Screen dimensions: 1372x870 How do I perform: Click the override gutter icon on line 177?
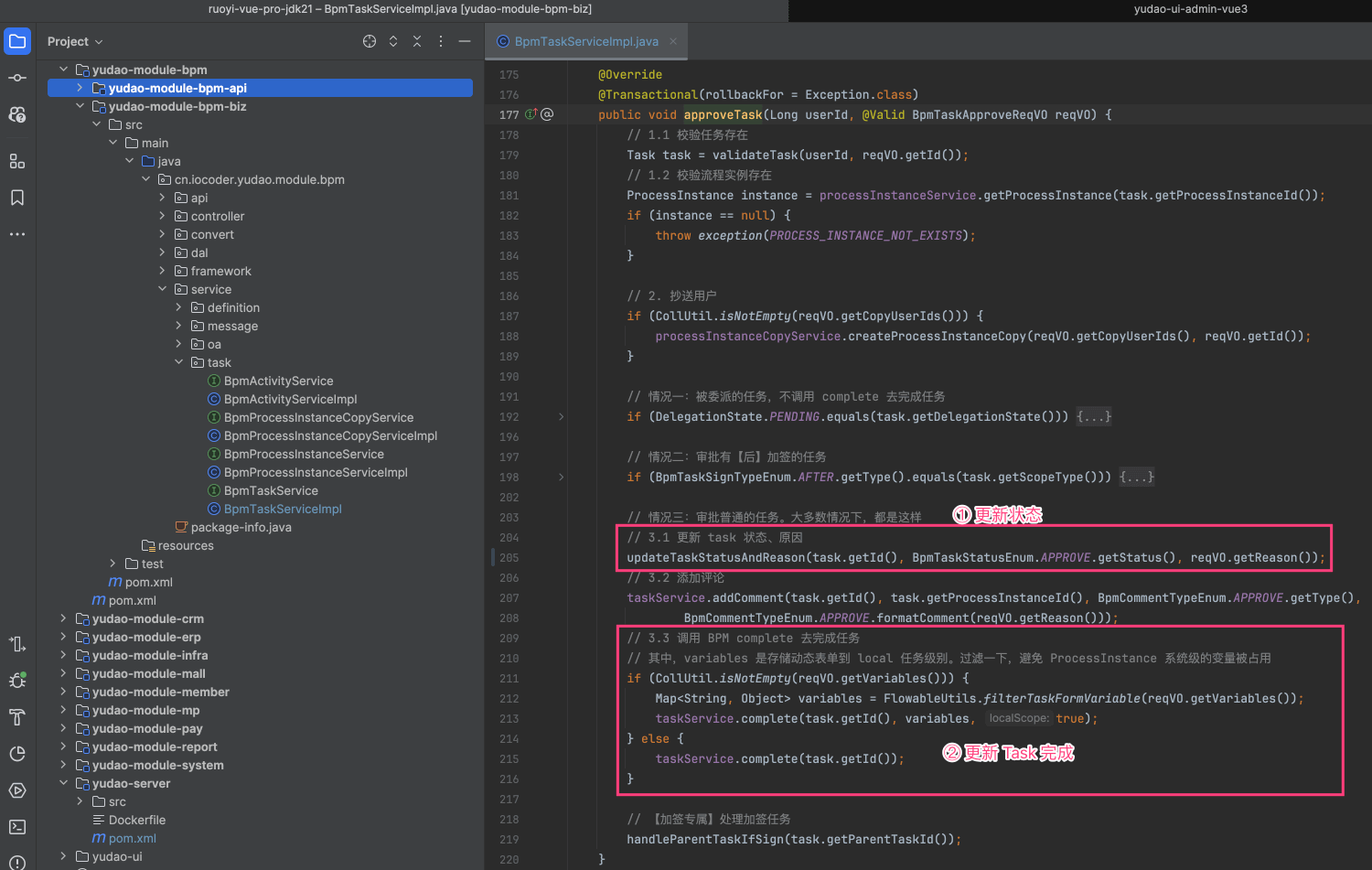pos(531,114)
